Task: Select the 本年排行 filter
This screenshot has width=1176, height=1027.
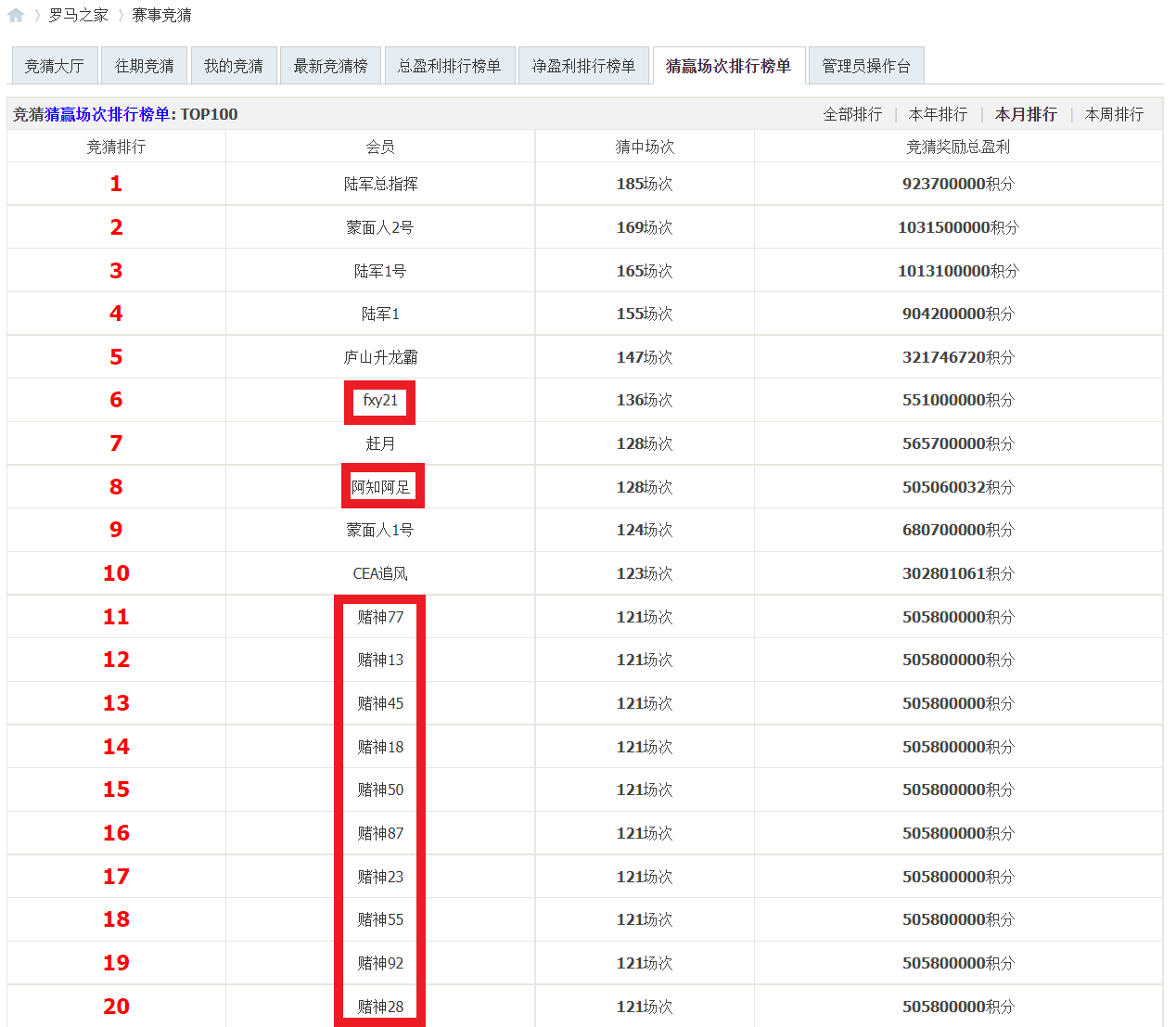Action: tap(939, 114)
